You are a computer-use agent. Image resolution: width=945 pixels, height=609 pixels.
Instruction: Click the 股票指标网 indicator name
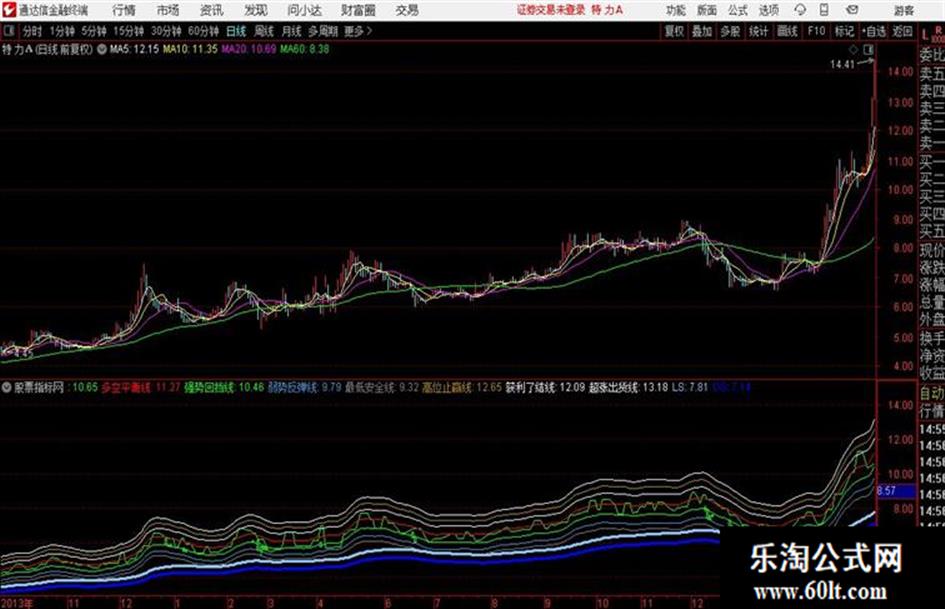(x=39, y=387)
